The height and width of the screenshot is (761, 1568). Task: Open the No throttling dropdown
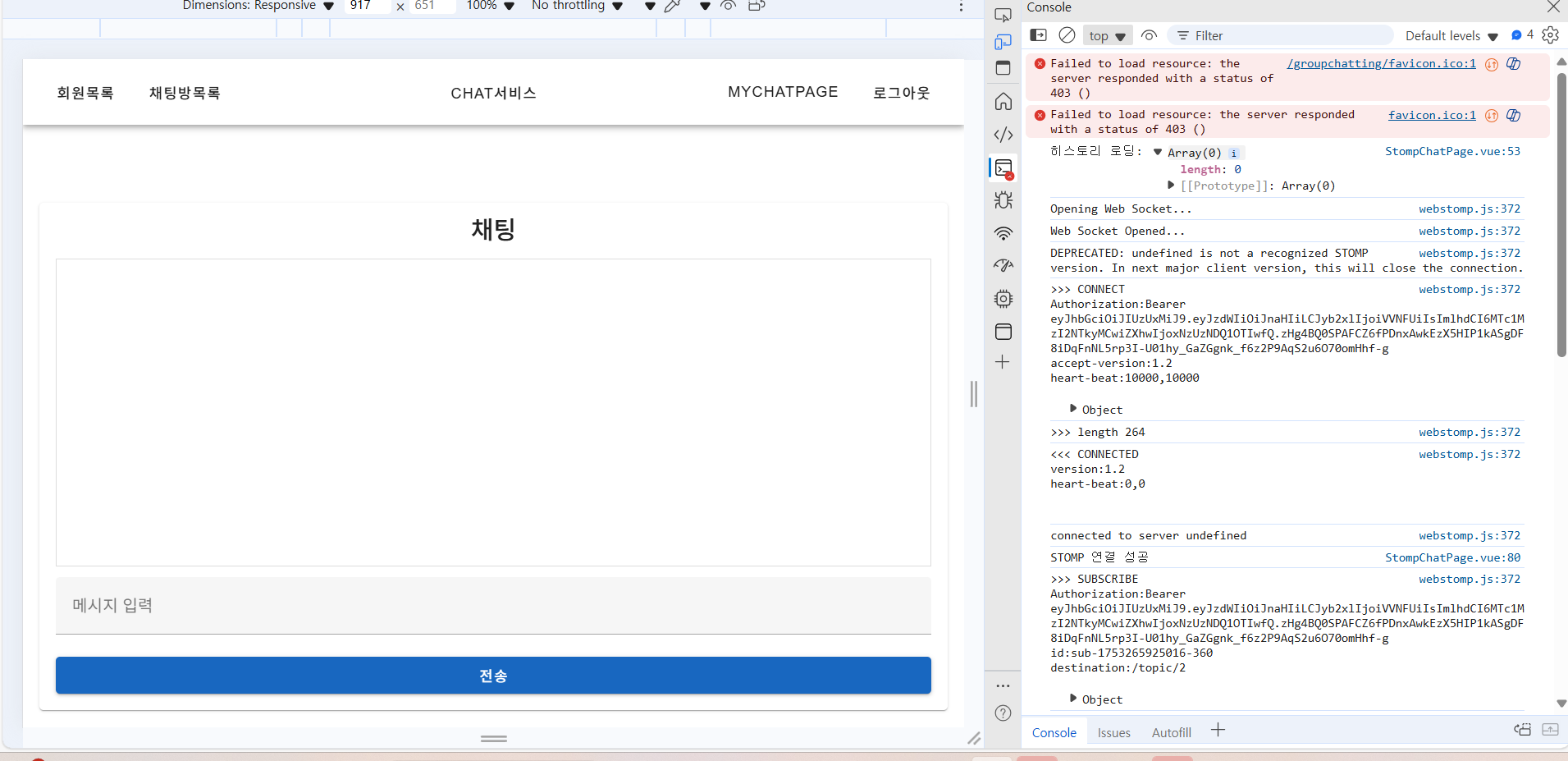point(577,6)
